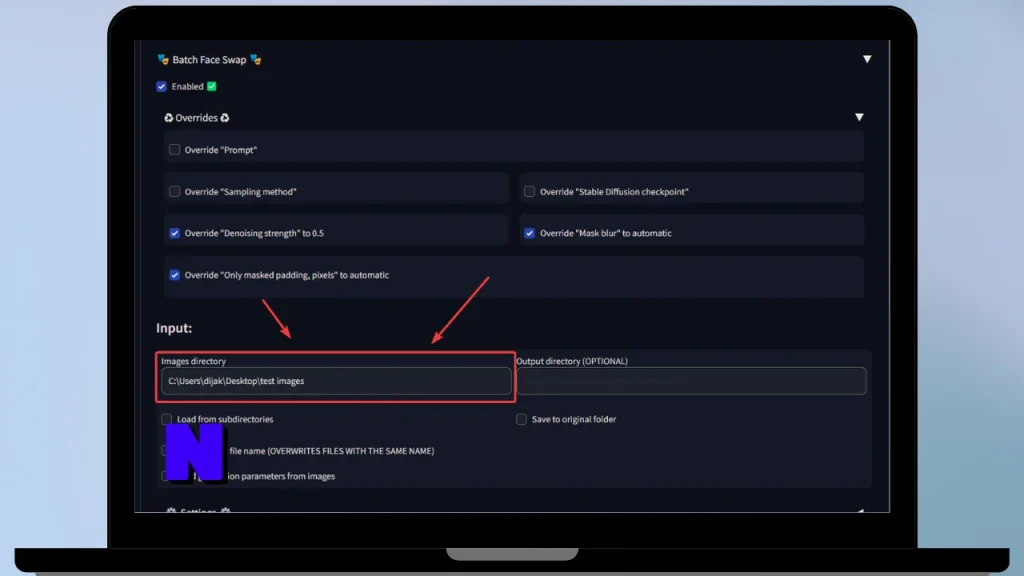Uncheck Override "Only masked padding, pixels" option
This screenshot has width=1024, height=576.
click(174, 275)
